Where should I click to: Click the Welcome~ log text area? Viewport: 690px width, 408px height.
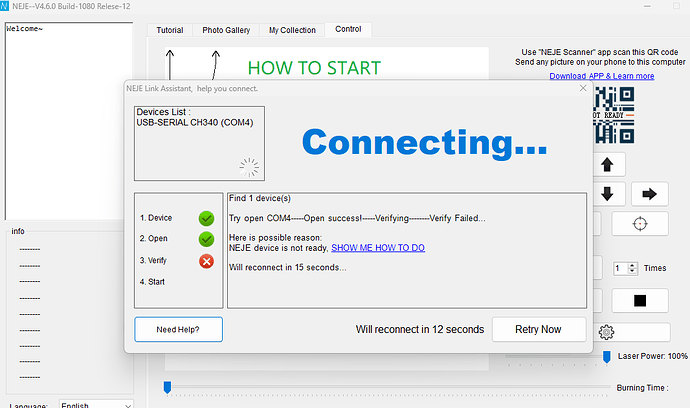click(69, 121)
